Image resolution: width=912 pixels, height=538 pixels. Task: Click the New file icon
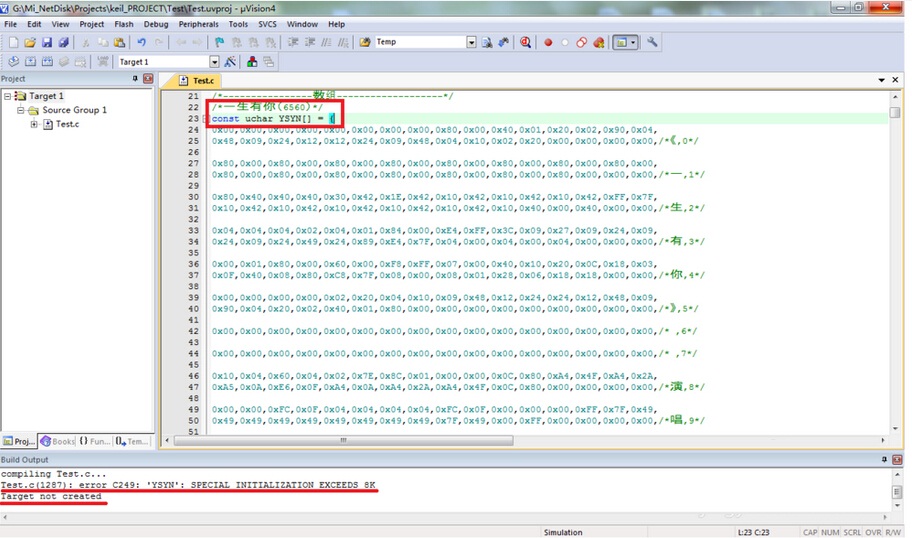[13, 43]
